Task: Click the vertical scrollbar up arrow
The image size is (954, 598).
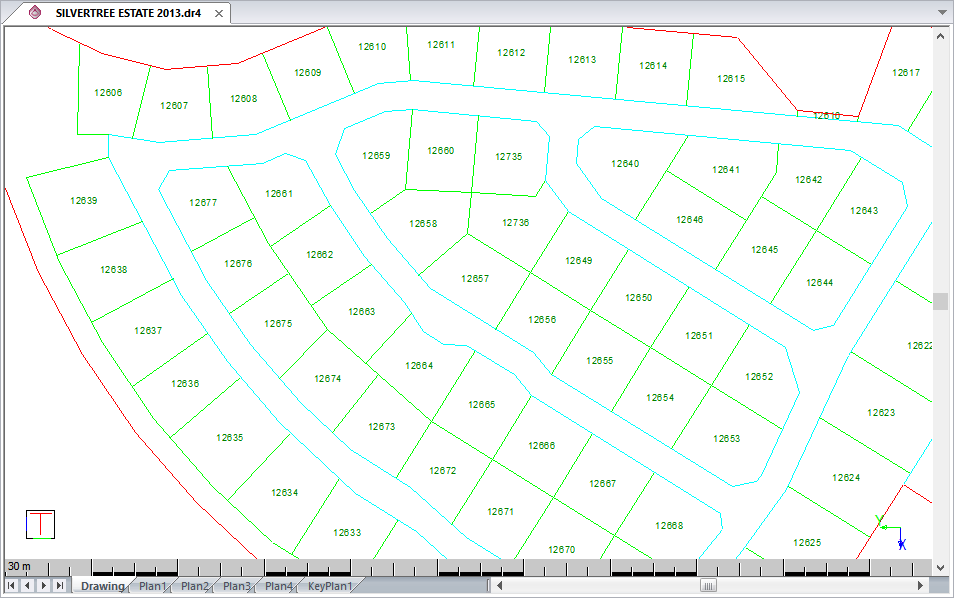Action: (940, 35)
